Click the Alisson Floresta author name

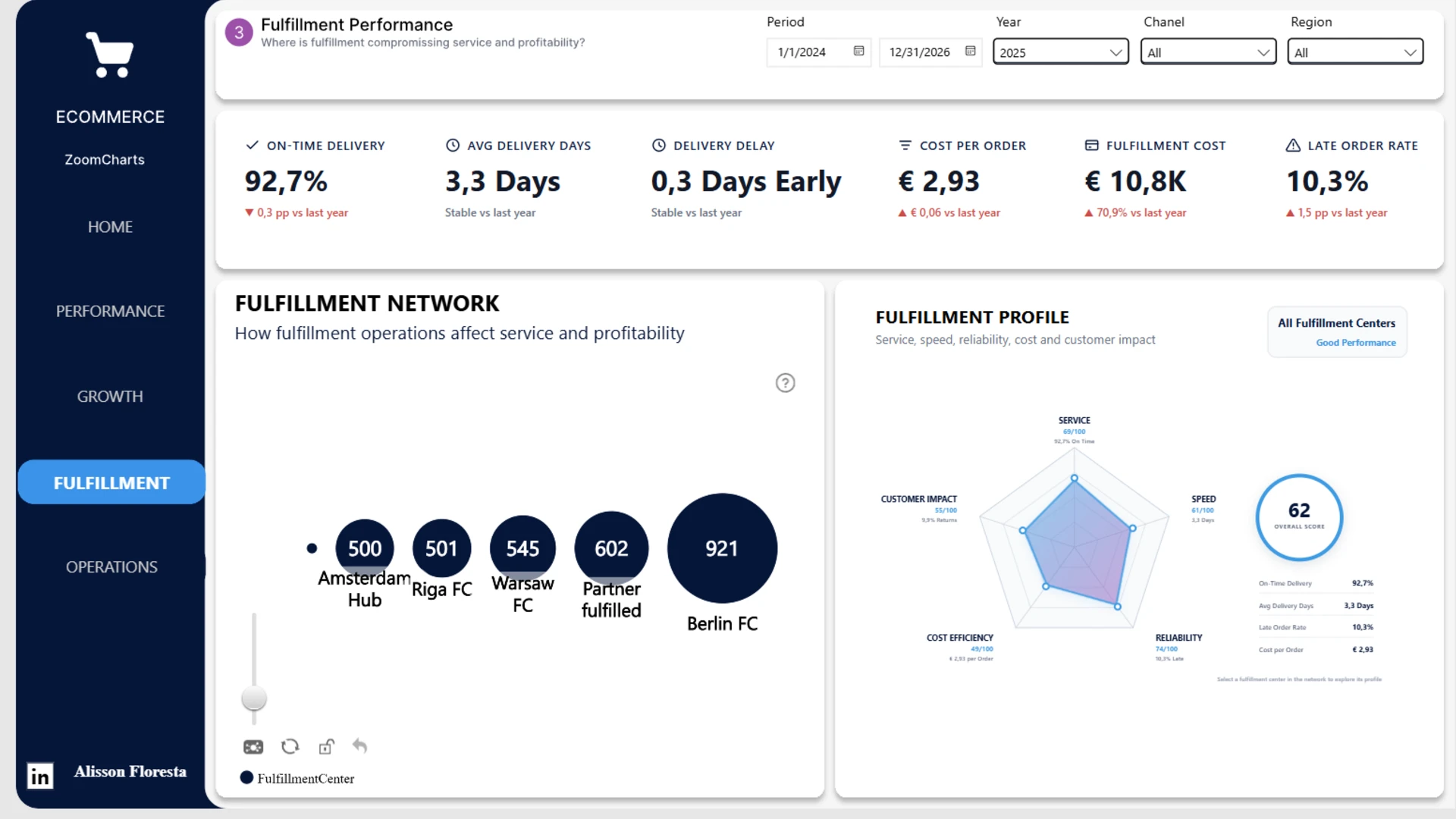point(130,771)
